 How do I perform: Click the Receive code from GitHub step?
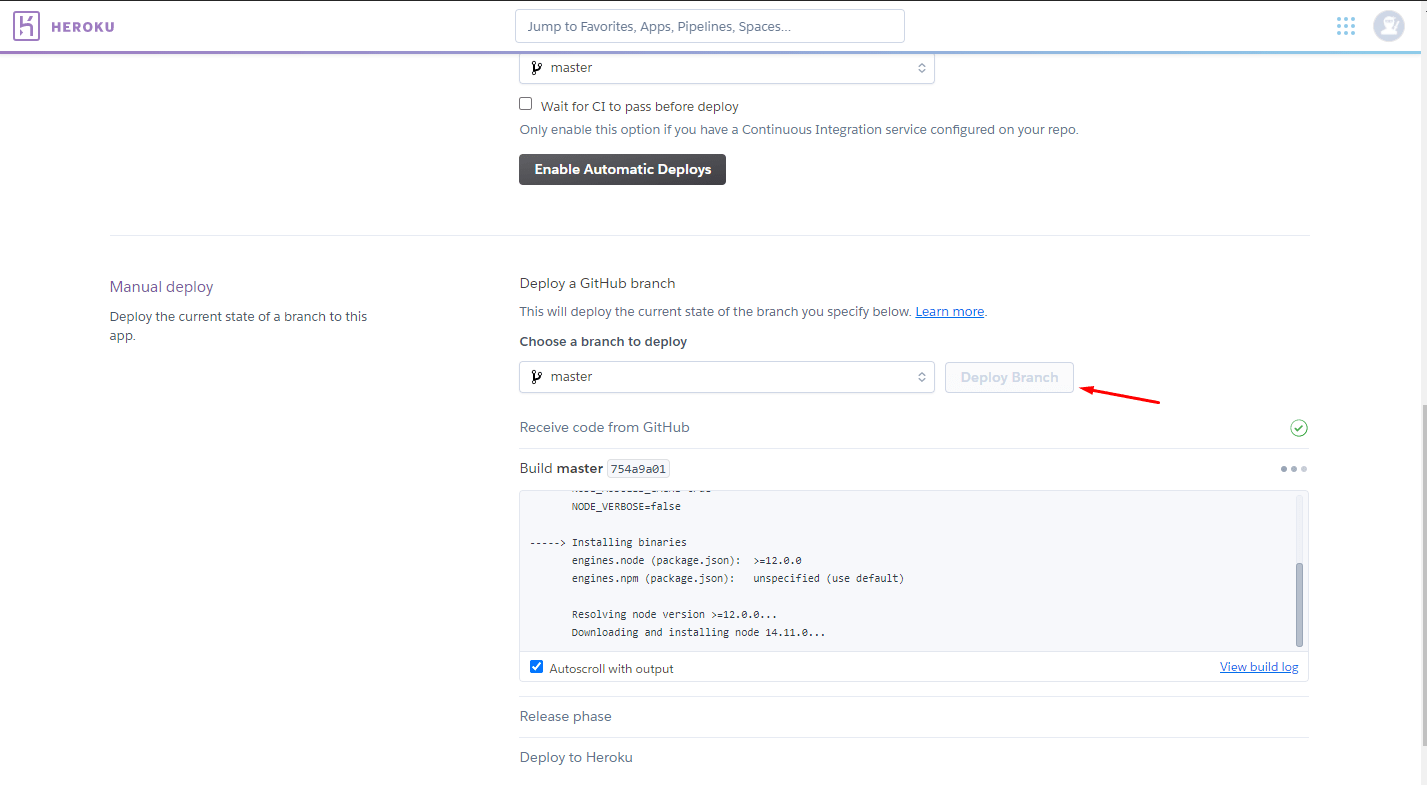click(x=605, y=428)
